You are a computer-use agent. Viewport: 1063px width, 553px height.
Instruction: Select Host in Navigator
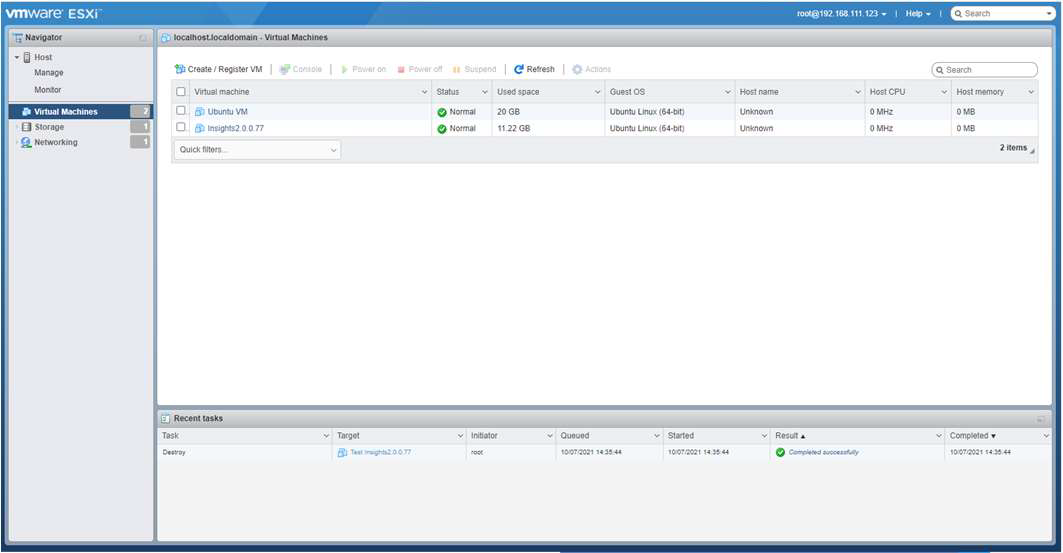click(x=43, y=58)
